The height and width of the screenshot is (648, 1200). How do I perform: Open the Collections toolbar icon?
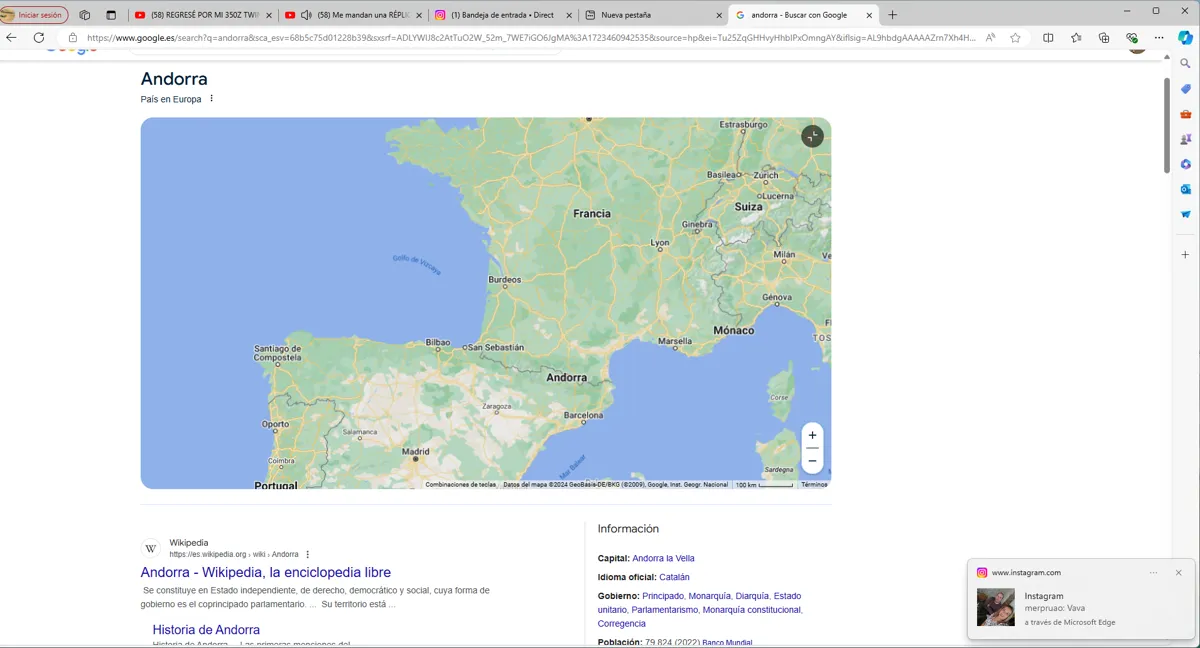tap(1104, 38)
